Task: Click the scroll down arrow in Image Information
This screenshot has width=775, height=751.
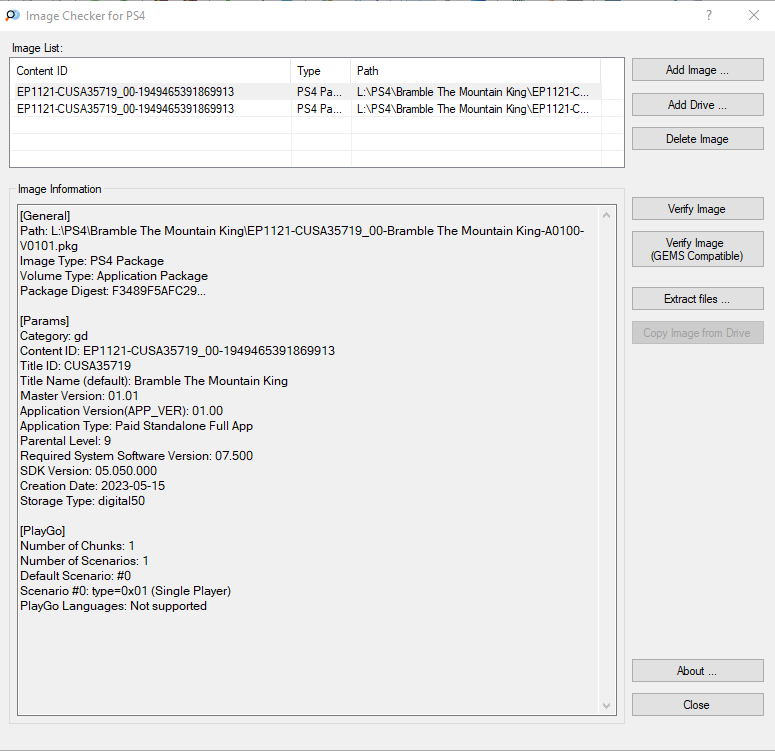Action: (606, 706)
